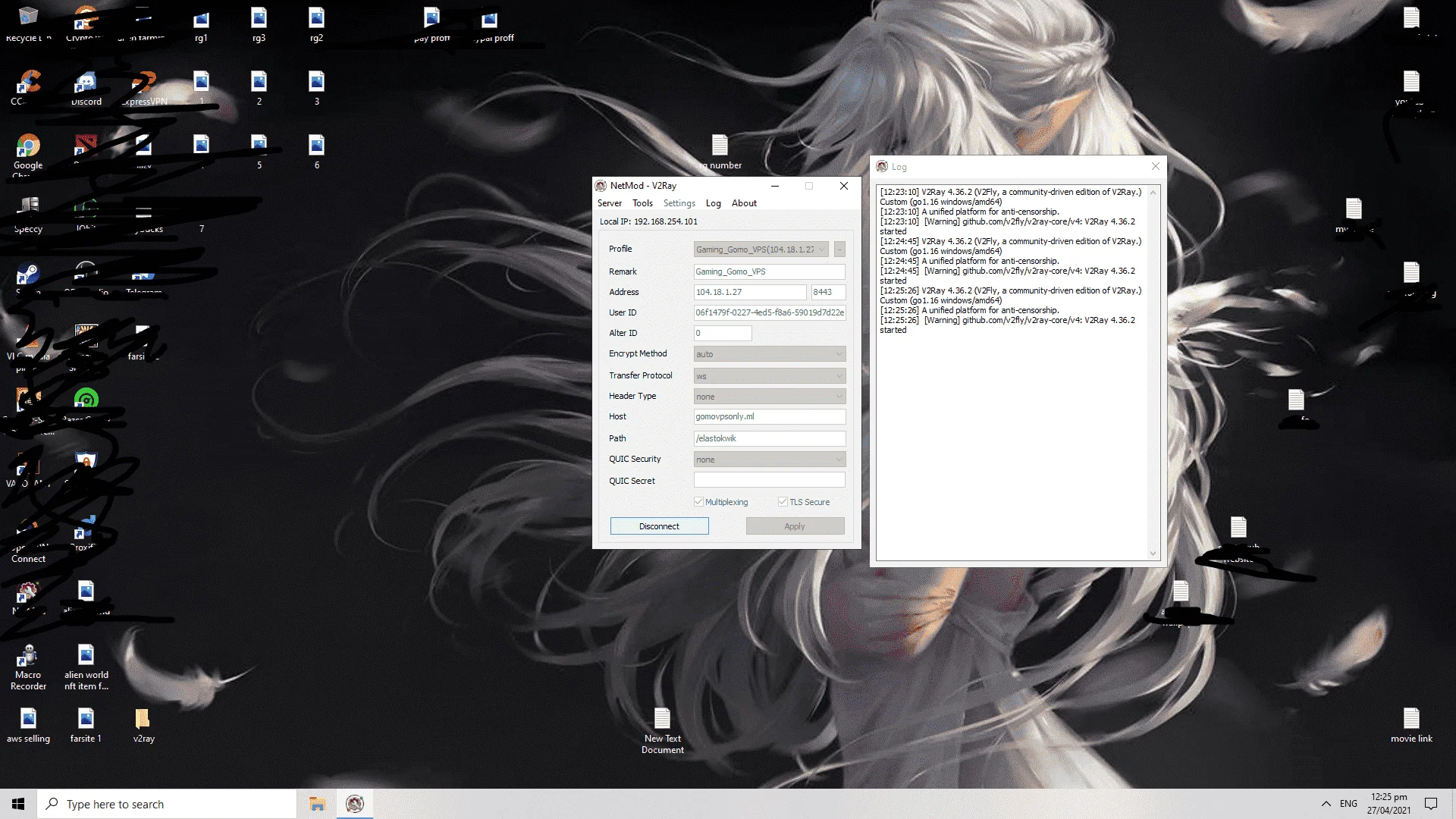This screenshot has width=1456, height=819.
Task: Click the Remark input field
Action: 770,271
